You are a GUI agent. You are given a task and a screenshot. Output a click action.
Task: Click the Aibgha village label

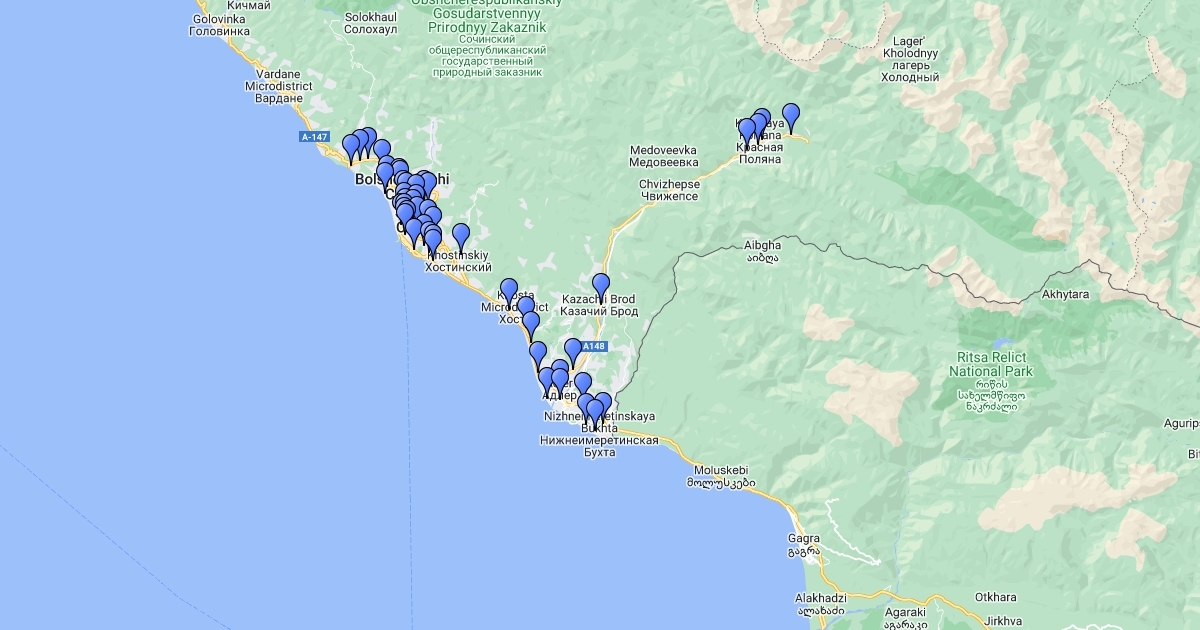763,251
